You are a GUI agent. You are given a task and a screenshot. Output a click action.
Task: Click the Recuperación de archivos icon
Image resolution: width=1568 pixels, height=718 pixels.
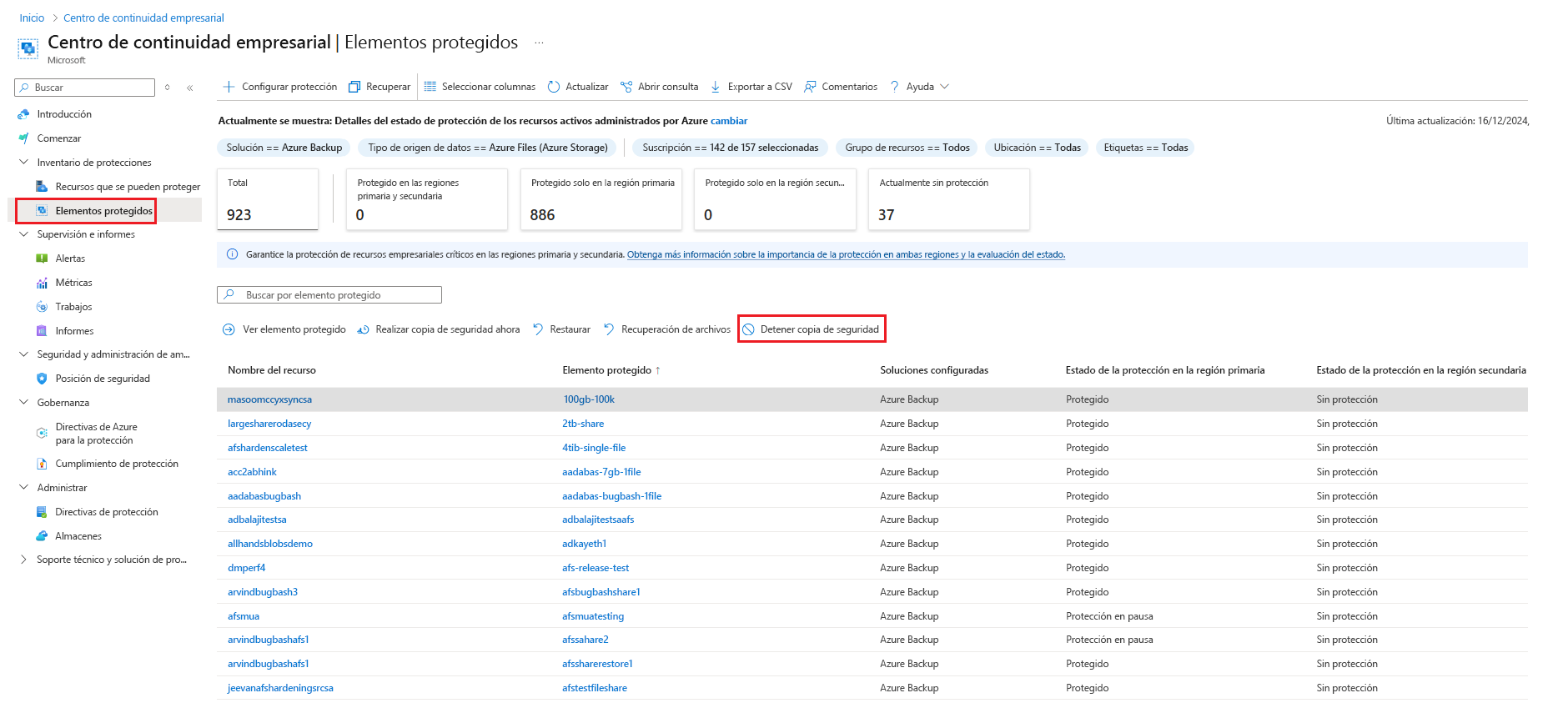click(609, 329)
